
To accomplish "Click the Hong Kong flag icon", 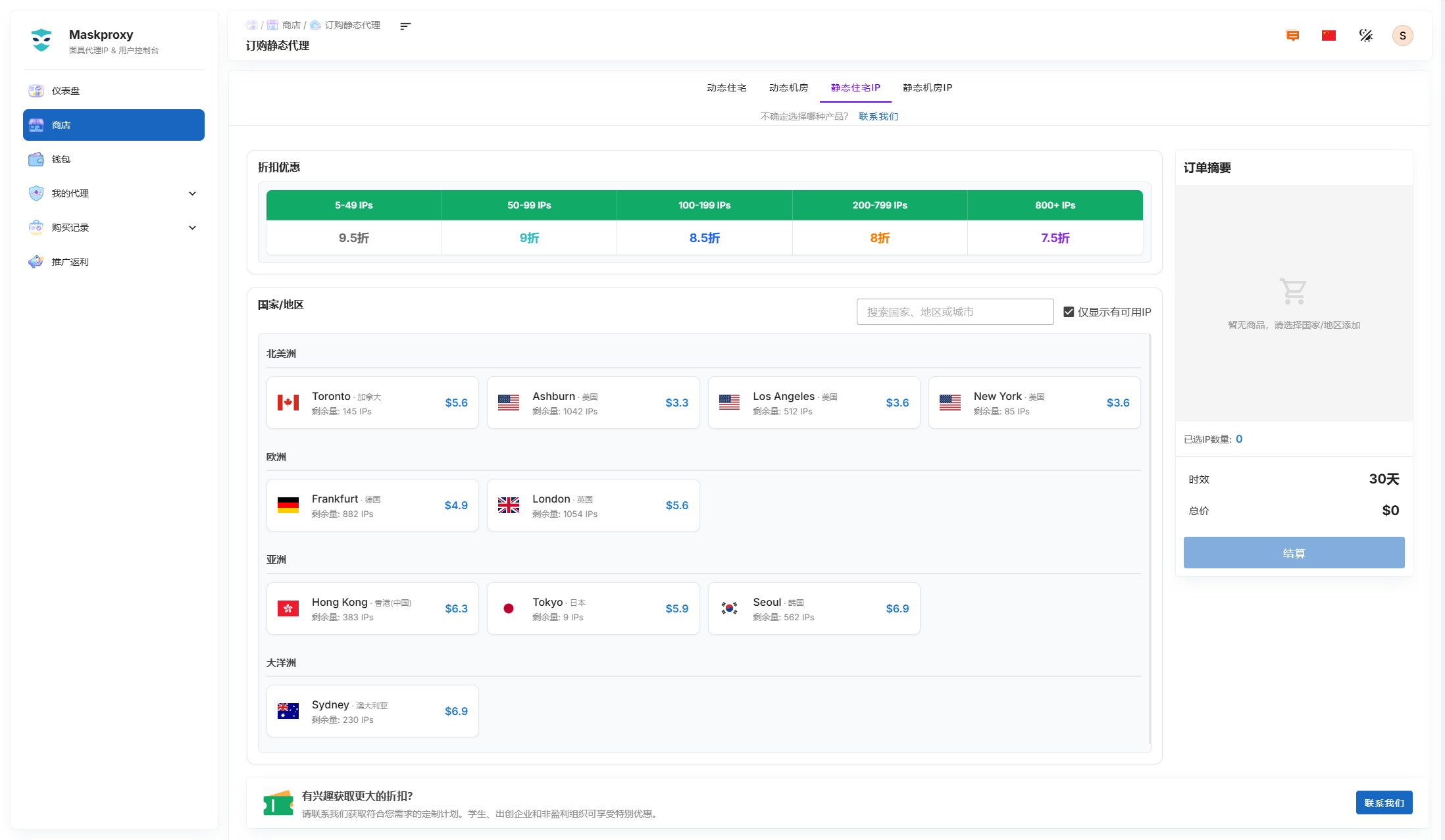I will click(x=288, y=608).
